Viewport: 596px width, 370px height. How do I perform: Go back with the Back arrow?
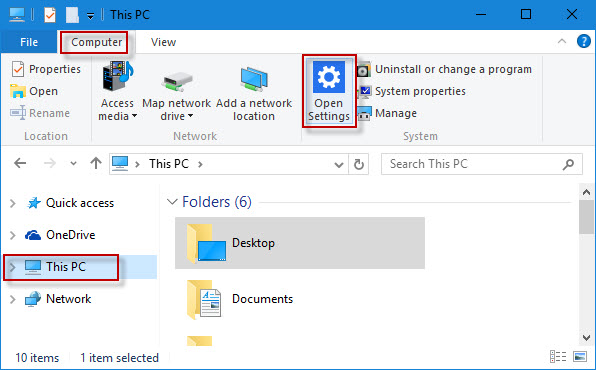(20, 164)
